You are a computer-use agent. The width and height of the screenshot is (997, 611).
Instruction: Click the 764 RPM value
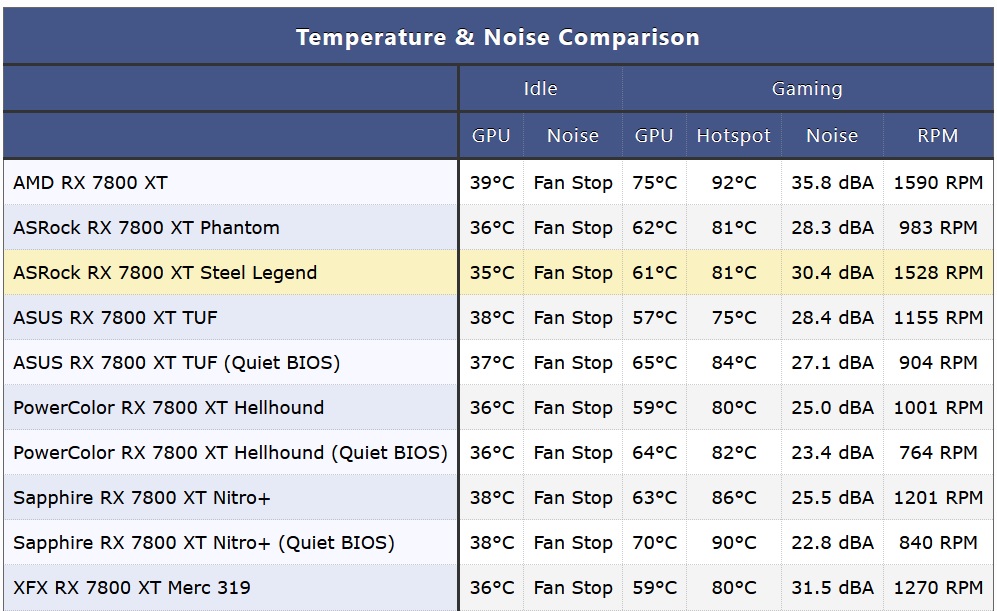(937, 453)
